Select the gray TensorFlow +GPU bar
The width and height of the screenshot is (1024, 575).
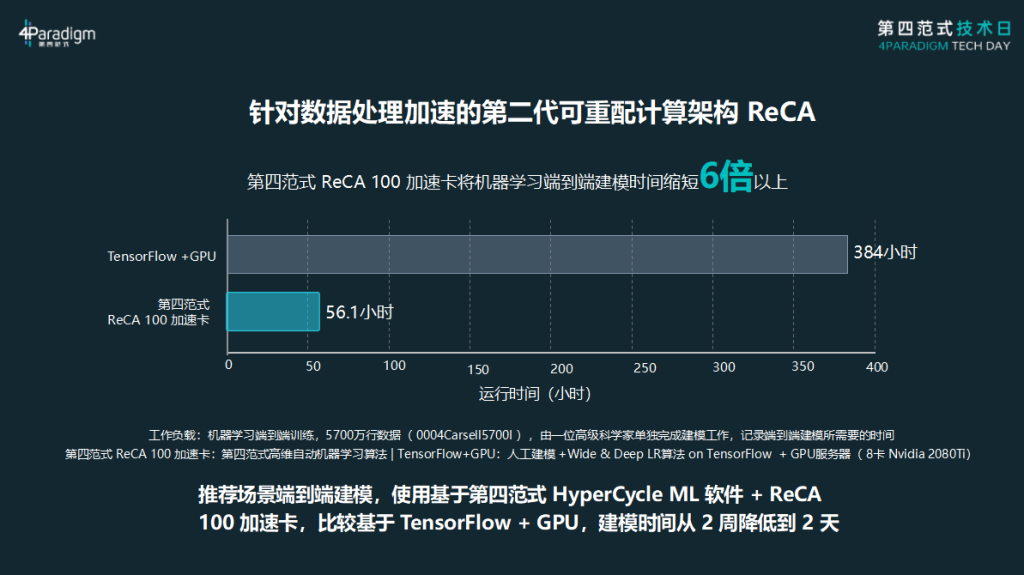pyautogui.click(x=537, y=254)
